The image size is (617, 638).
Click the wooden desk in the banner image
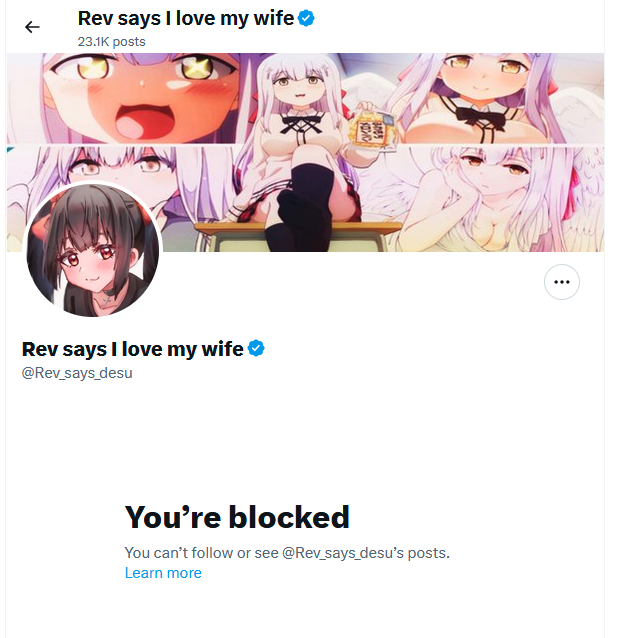(x=301, y=237)
